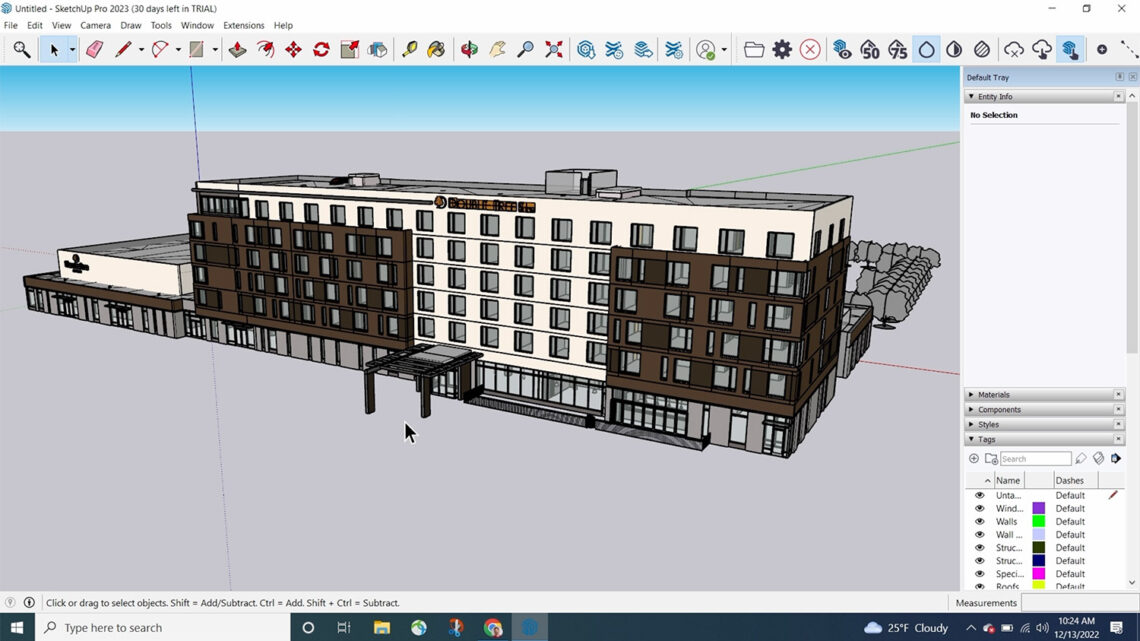The height and width of the screenshot is (641, 1140).
Task: Select the Eraser tool
Action: point(95,49)
